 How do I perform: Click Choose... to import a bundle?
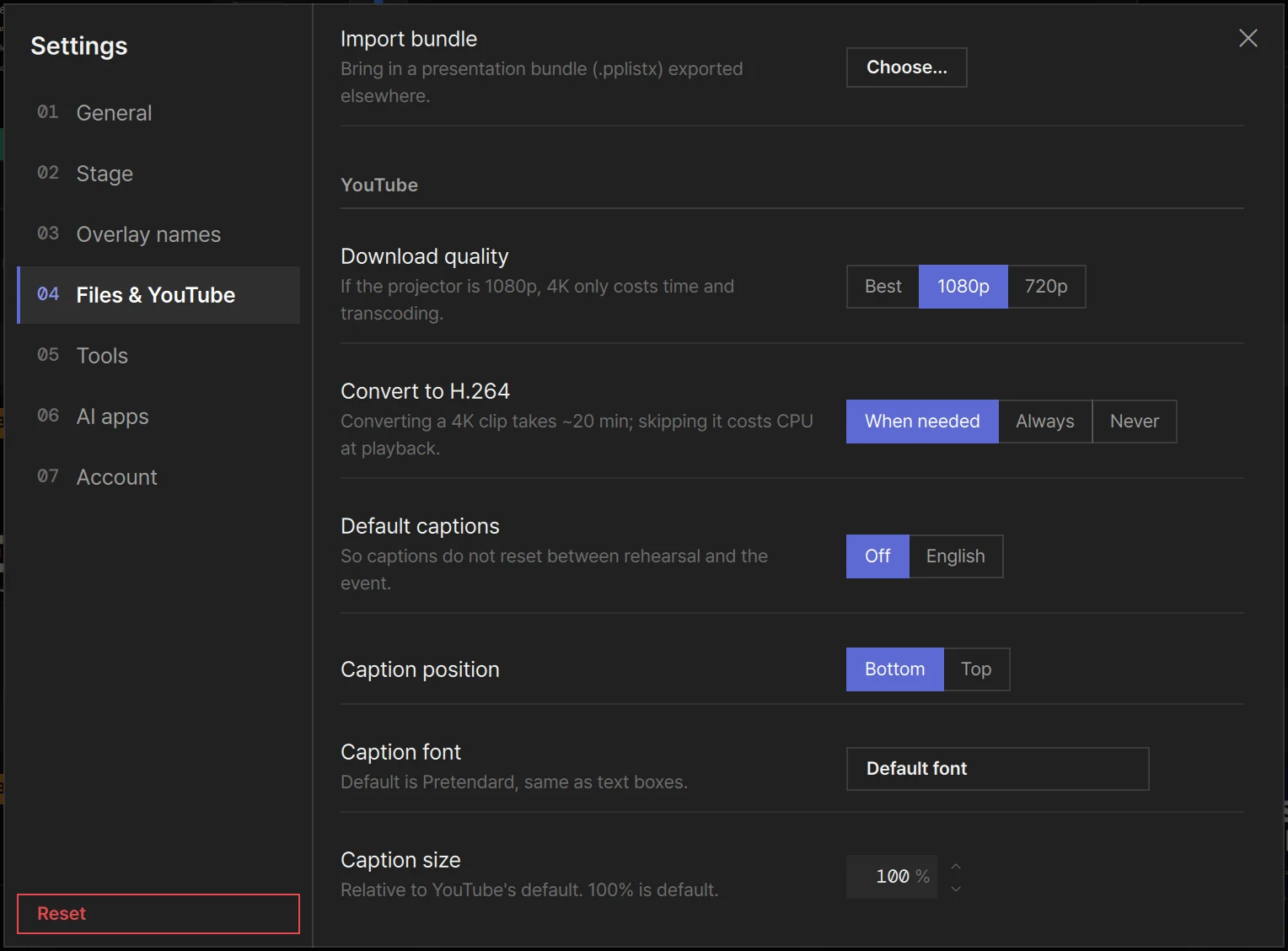(907, 67)
